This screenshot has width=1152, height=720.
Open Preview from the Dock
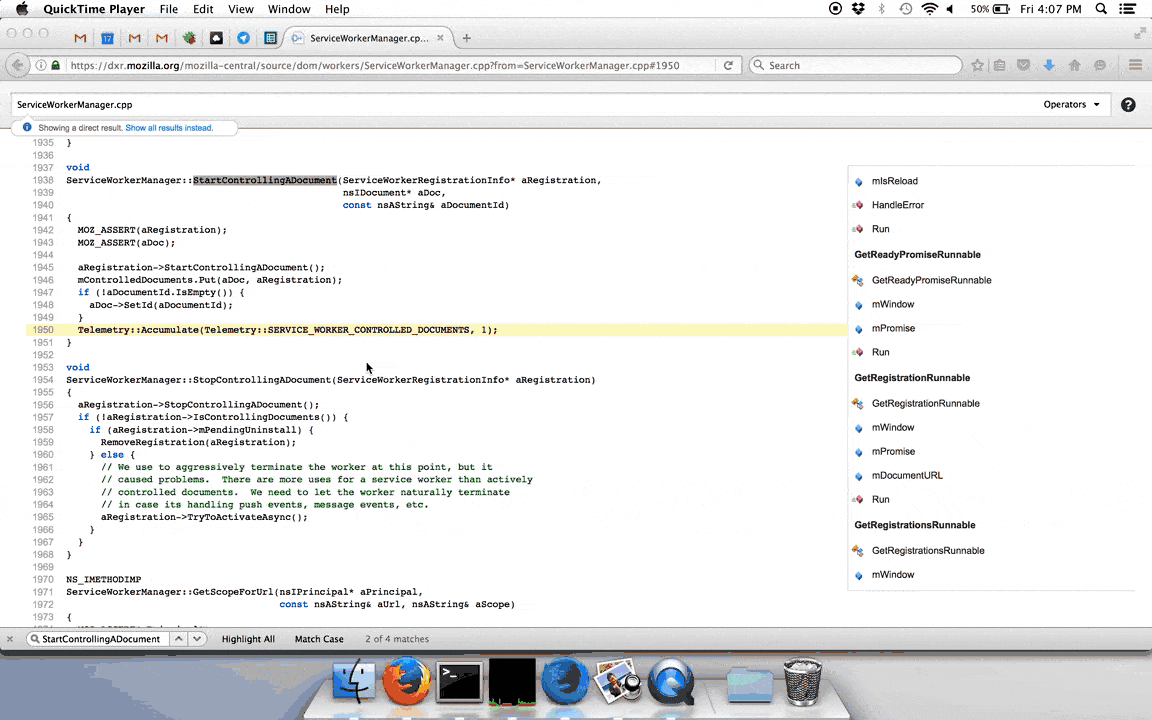(618, 681)
